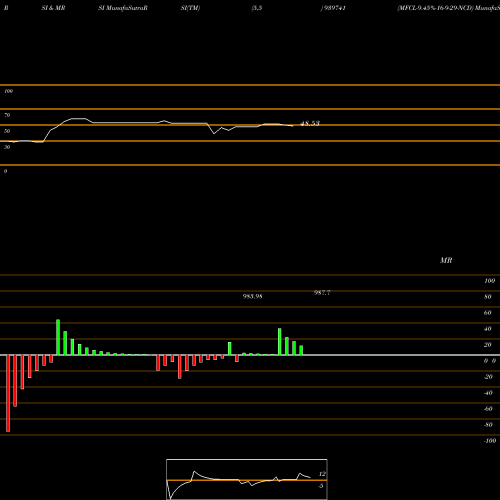500x500 pixels.
Task: Click the mini chart value 12
Action: point(322,474)
